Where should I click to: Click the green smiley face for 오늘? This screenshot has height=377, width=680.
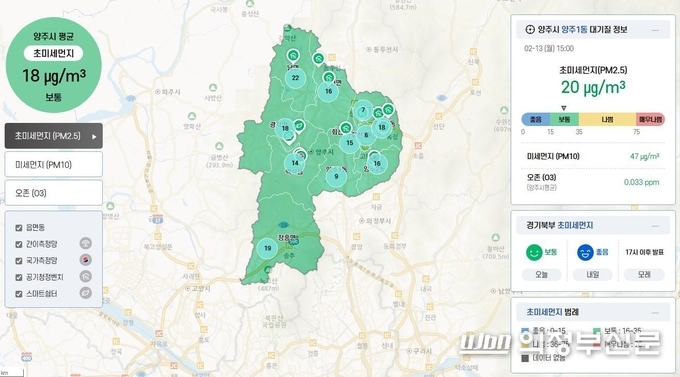pos(534,252)
